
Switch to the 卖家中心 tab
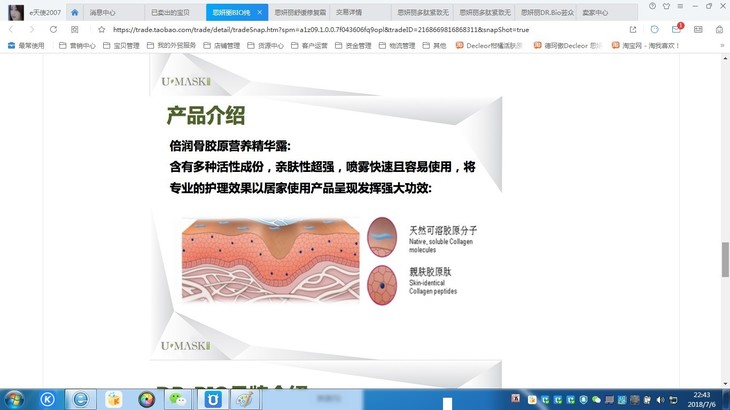595,13
